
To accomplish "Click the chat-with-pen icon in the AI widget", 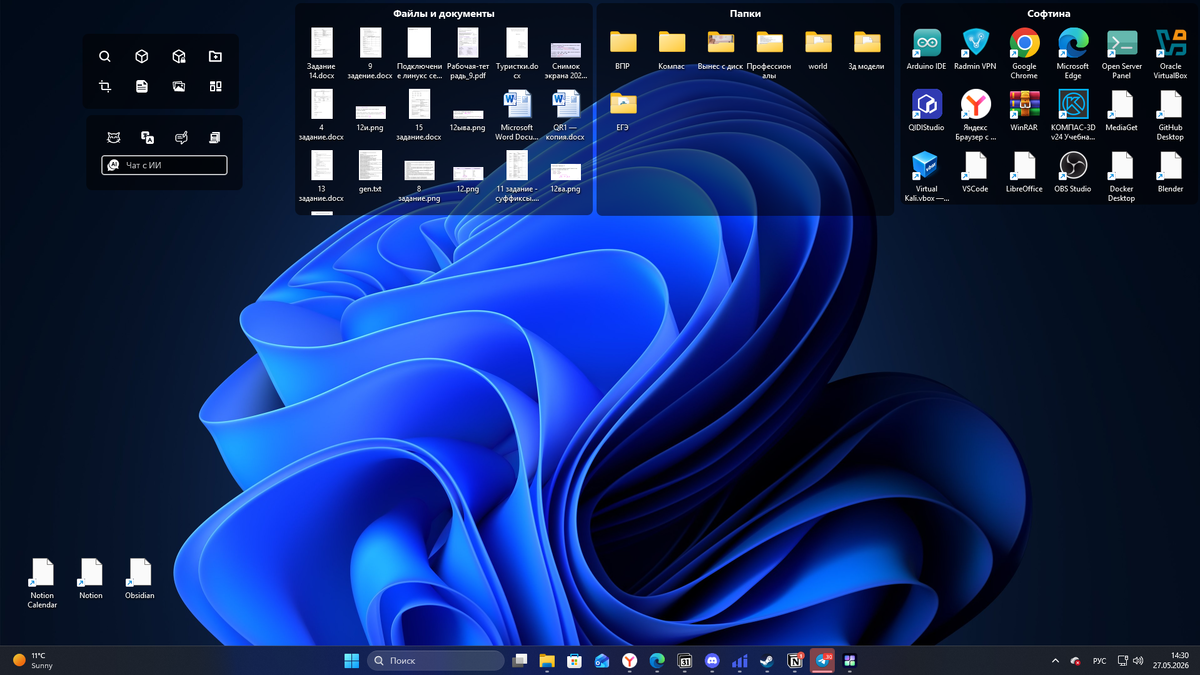I will tap(181, 137).
